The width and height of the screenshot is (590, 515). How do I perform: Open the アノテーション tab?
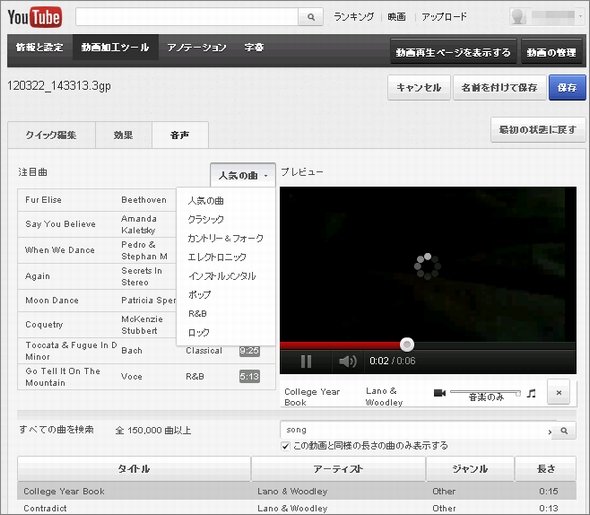point(196,47)
